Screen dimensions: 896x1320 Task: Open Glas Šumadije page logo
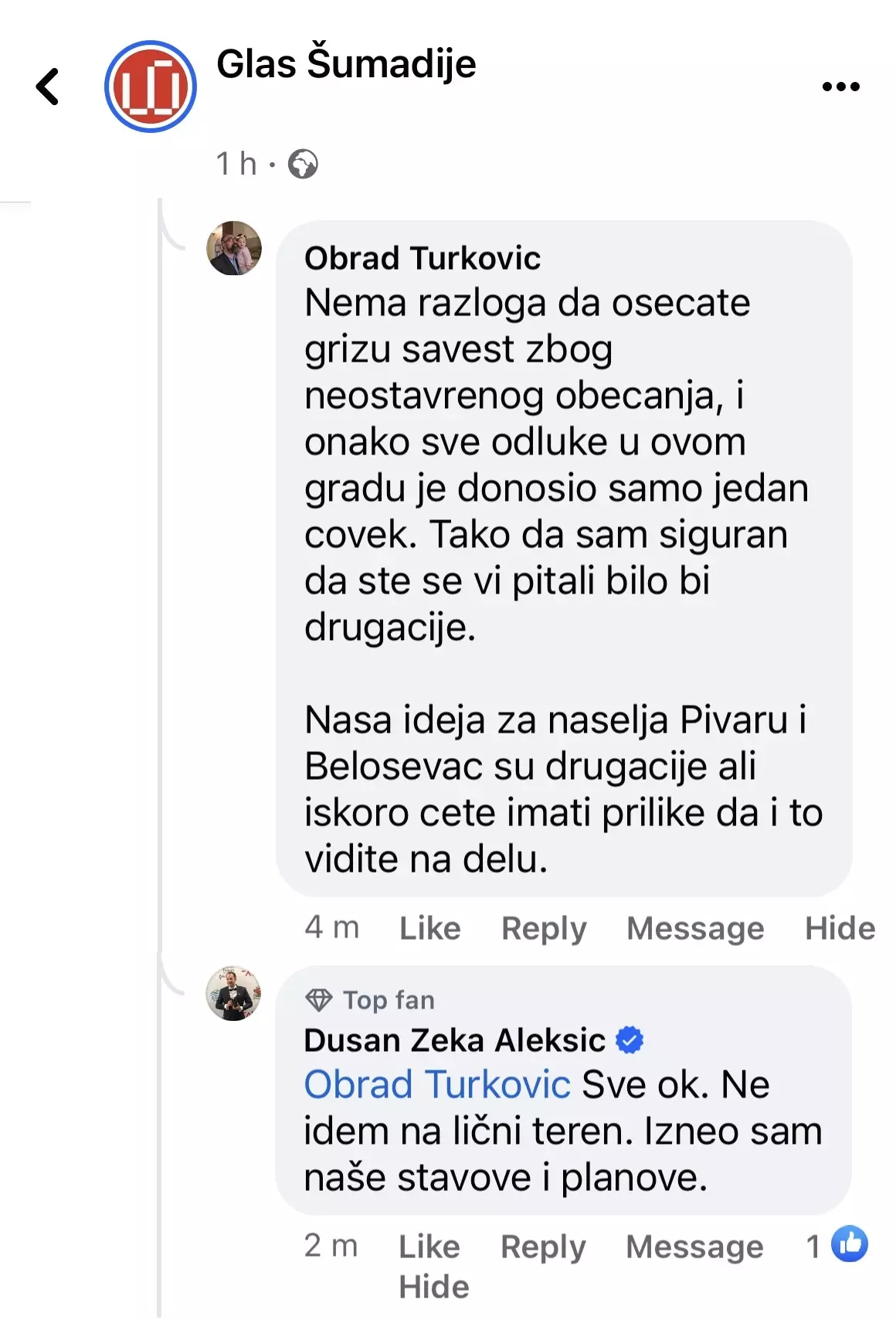(x=151, y=86)
